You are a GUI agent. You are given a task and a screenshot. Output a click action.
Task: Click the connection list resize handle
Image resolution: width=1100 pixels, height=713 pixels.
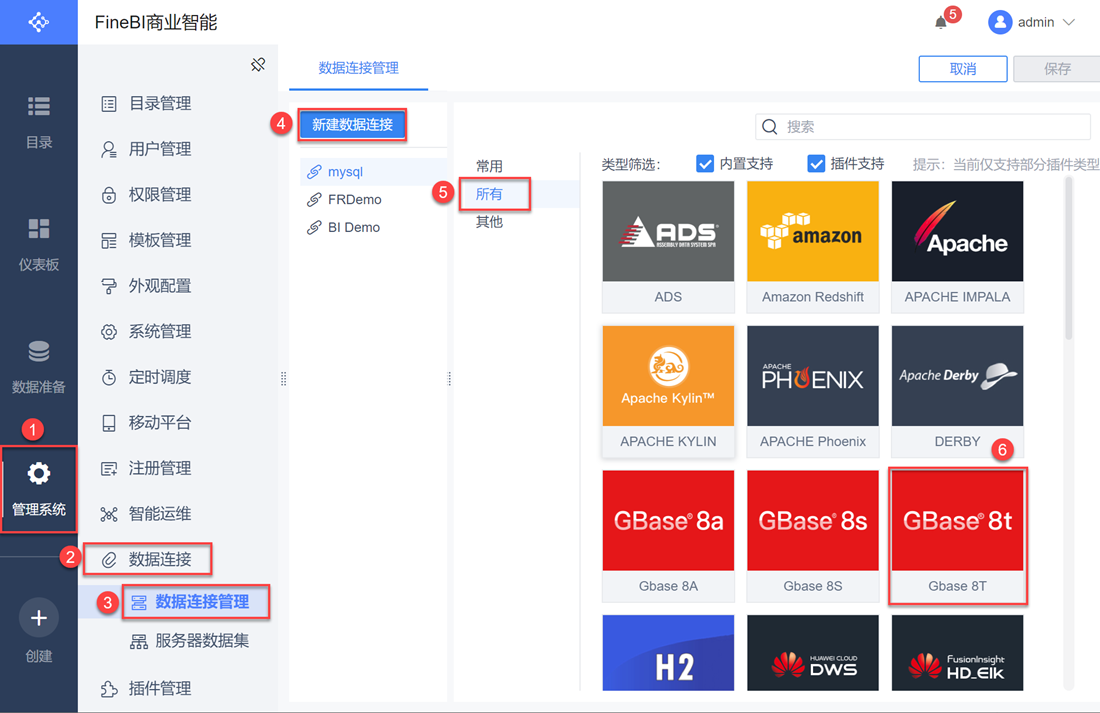449,379
